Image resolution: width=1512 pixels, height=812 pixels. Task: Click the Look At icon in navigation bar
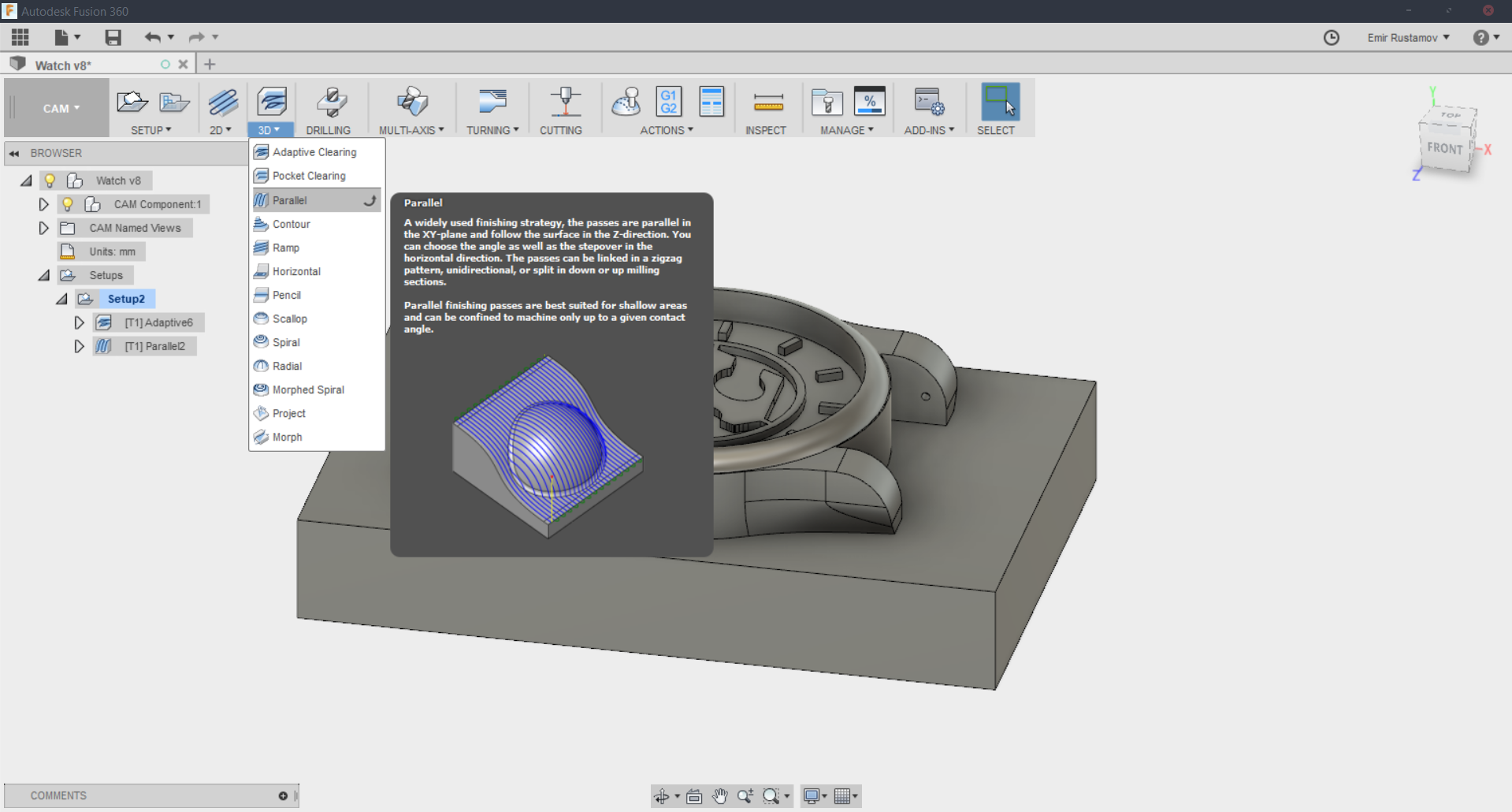[x=694, y=796]
